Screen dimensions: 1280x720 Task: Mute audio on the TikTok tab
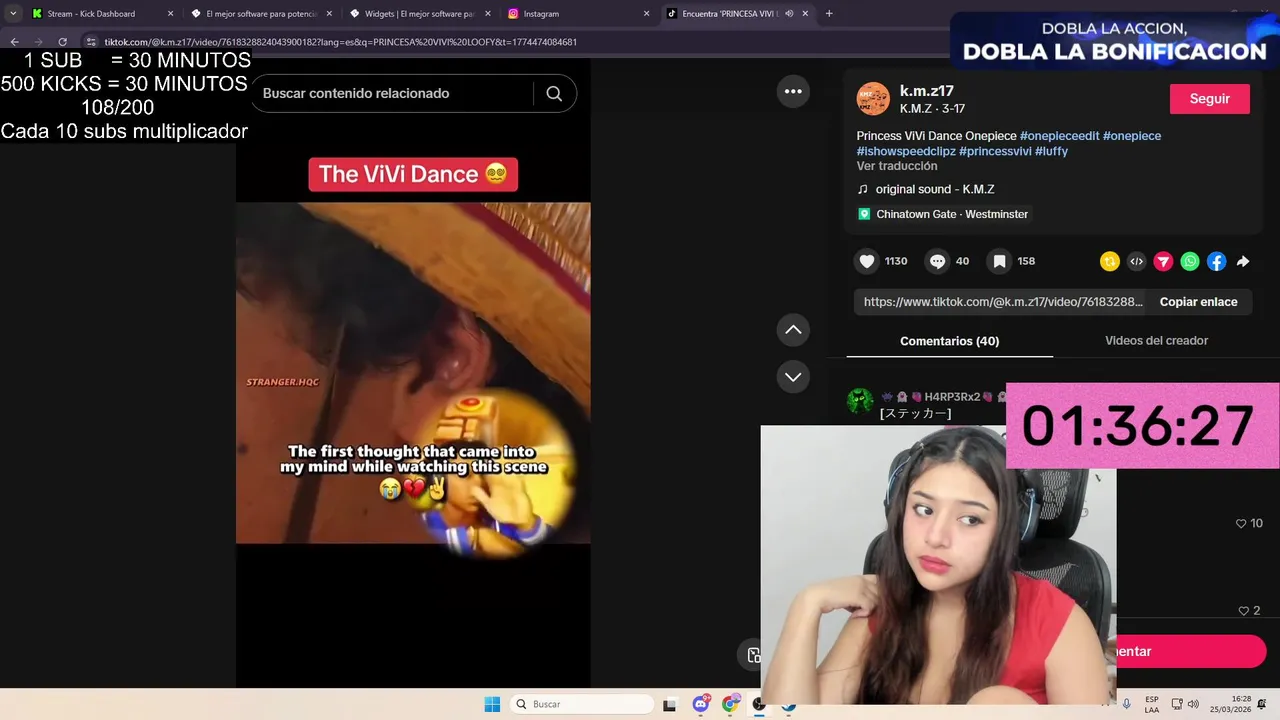tap(789, 14)
